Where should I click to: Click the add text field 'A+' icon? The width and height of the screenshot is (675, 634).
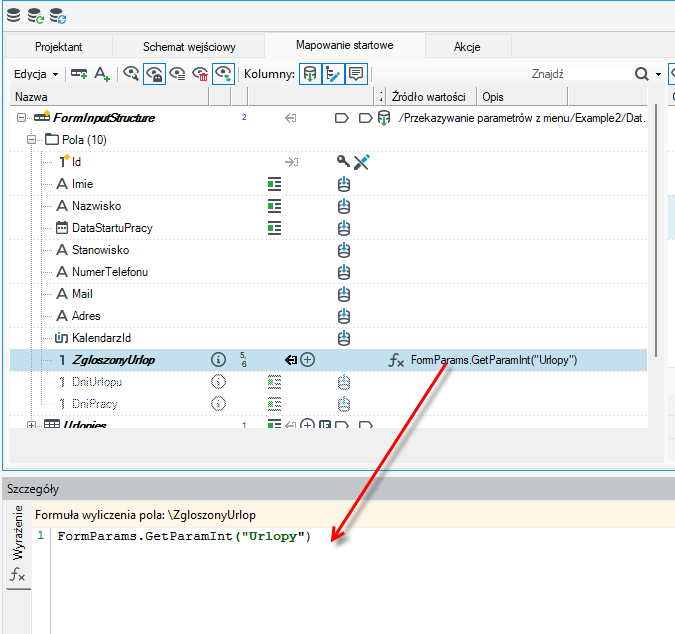[x=102, y=74]
